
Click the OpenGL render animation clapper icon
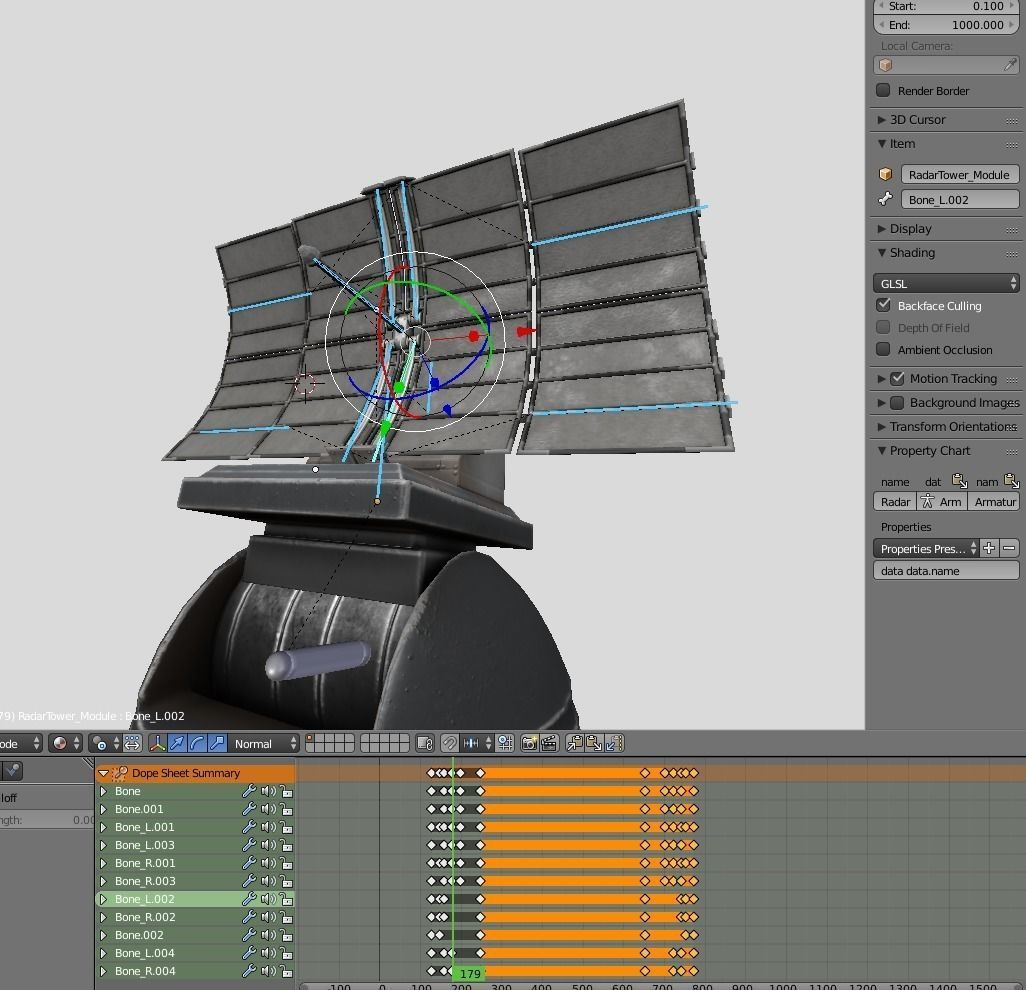(549, 743)
